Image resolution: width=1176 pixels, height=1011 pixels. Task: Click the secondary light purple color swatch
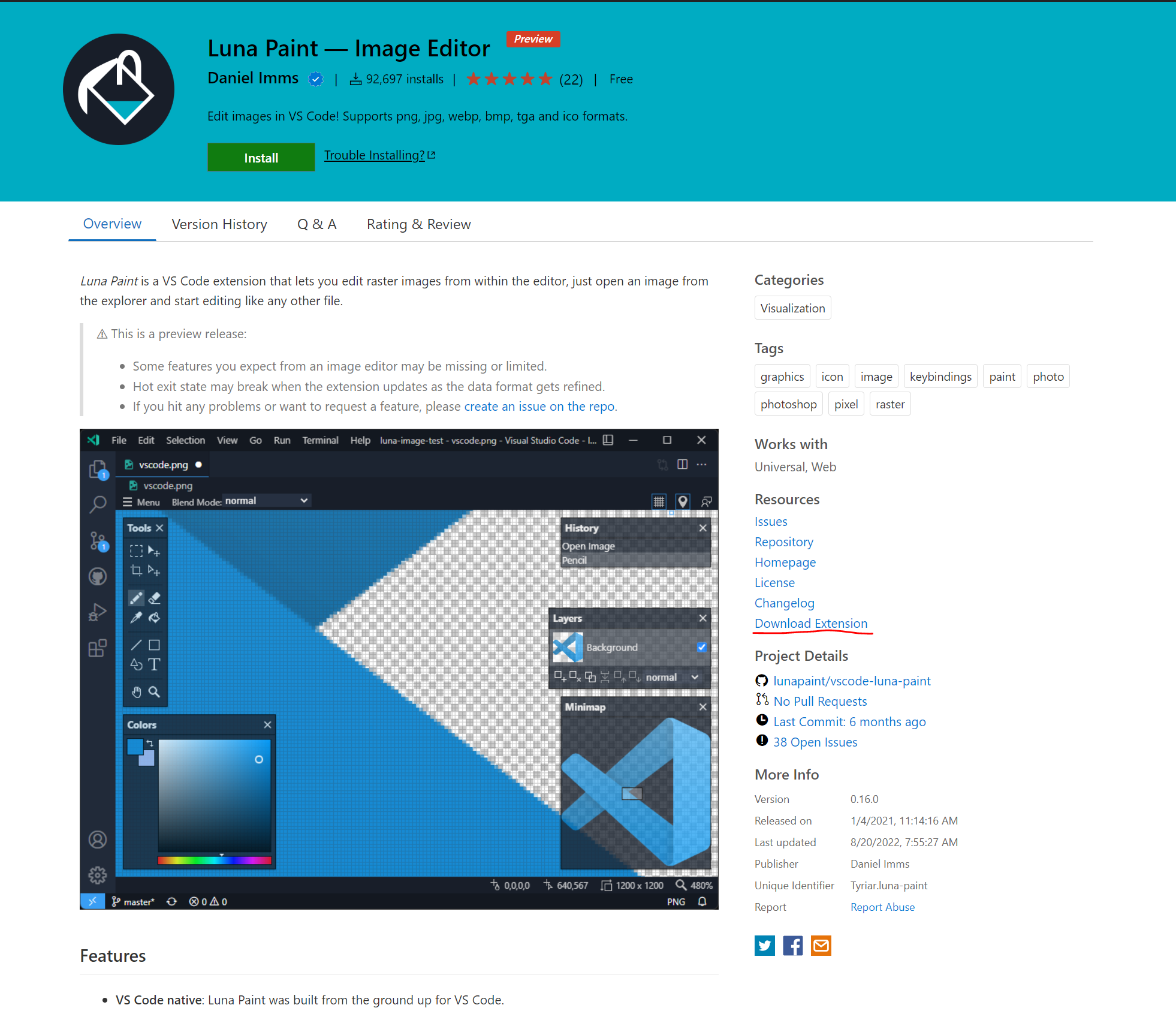coord(148,759)
